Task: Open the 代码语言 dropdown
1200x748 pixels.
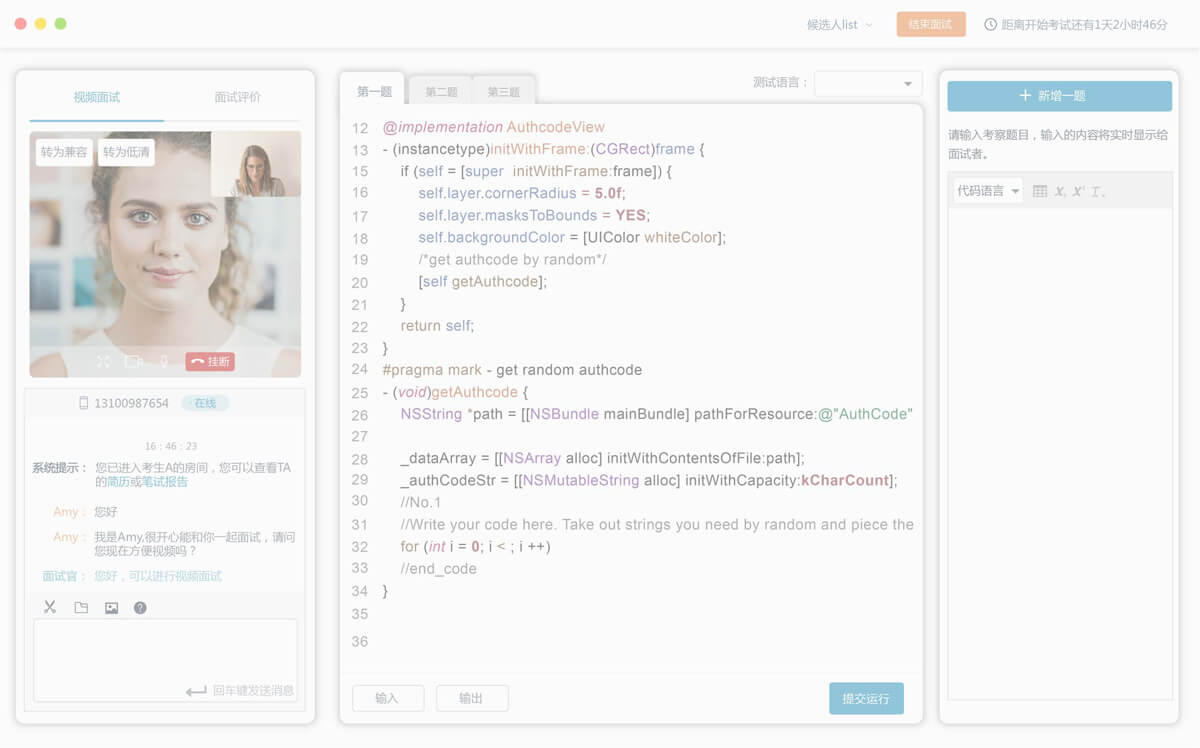Action: click(988, 191)
